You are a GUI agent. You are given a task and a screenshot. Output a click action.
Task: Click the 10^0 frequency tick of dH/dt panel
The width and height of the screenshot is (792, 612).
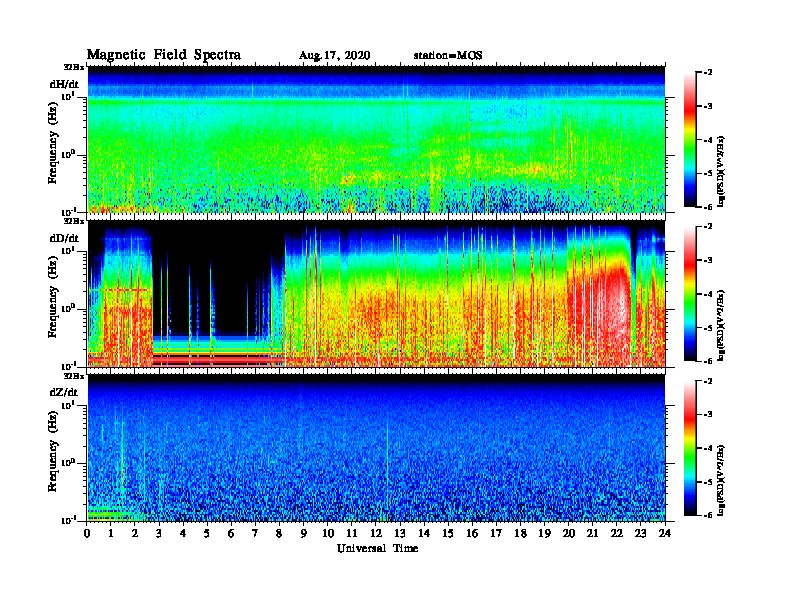pos(68,154)
